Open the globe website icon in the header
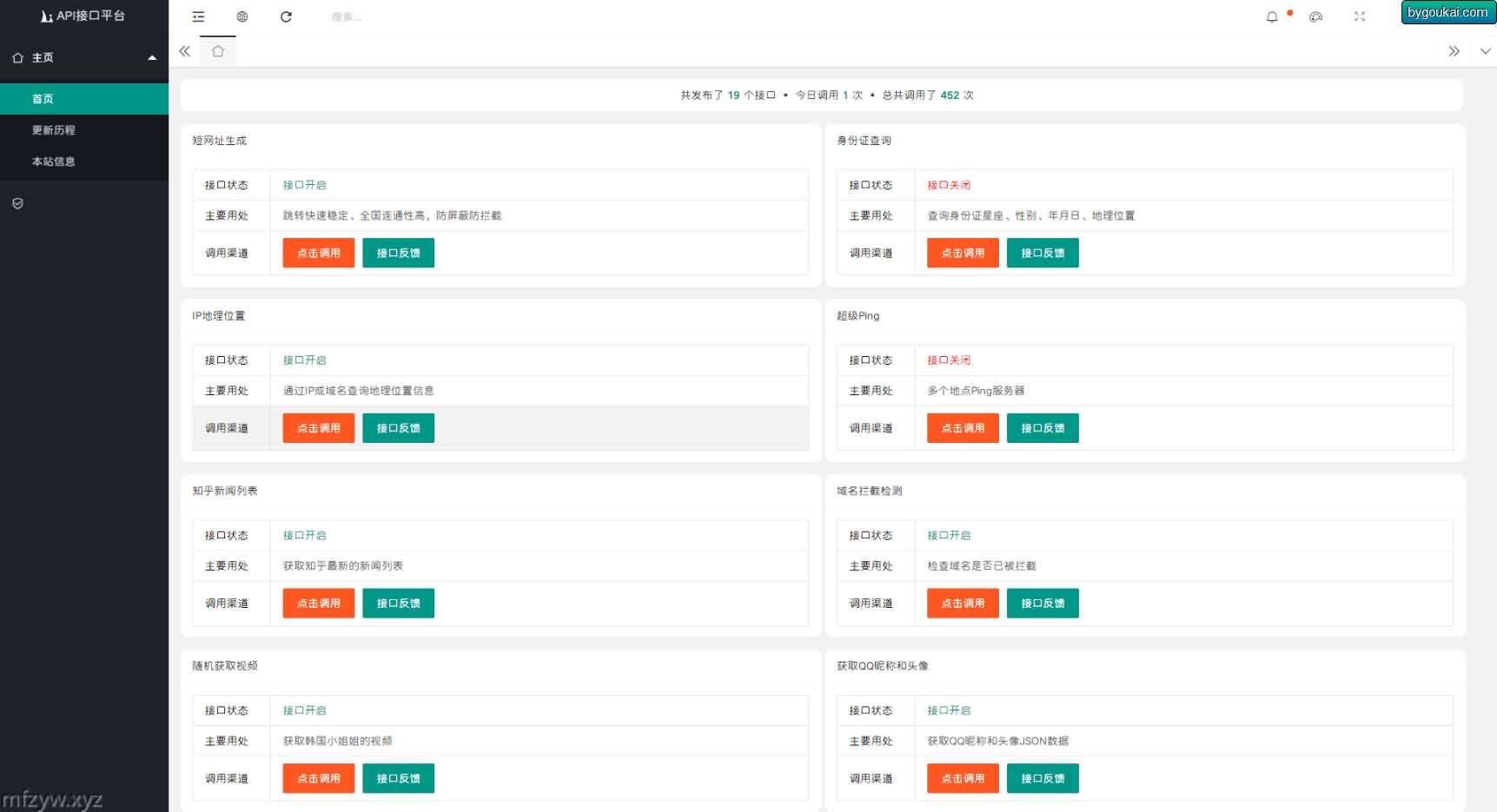 [242, 17]
